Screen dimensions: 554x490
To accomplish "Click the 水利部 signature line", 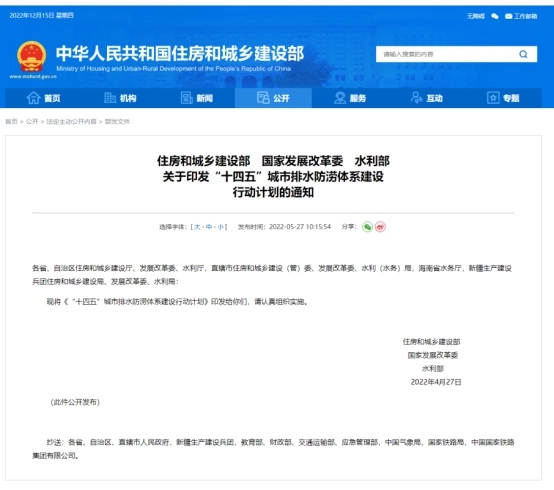I will click(432, 368).
